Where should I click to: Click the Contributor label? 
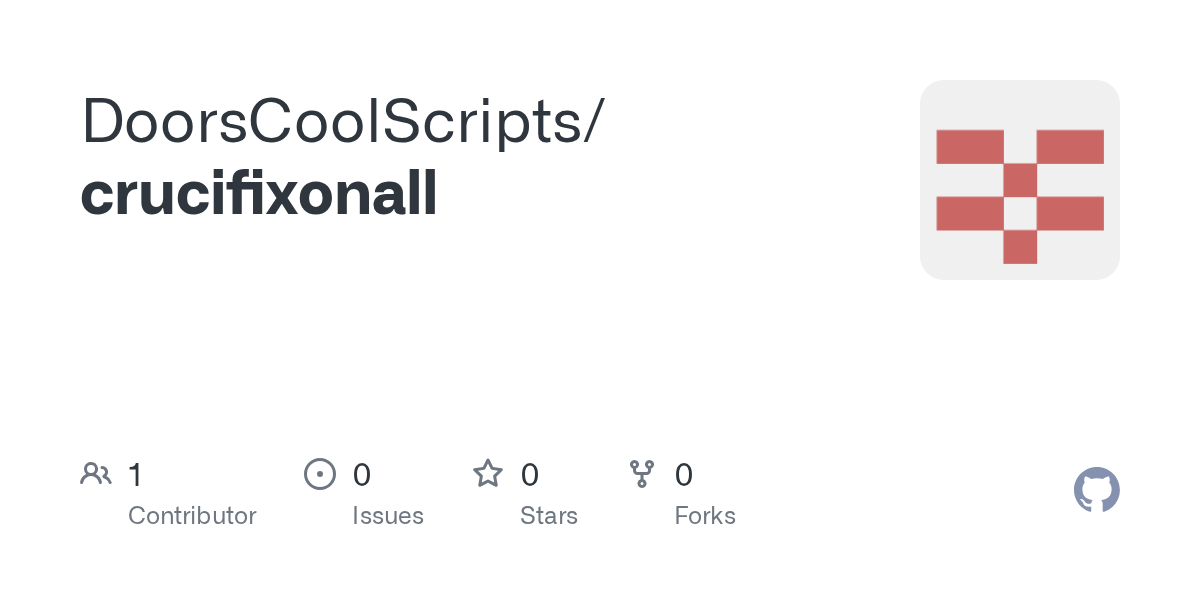pyautogui.click(x=192, y=516)
